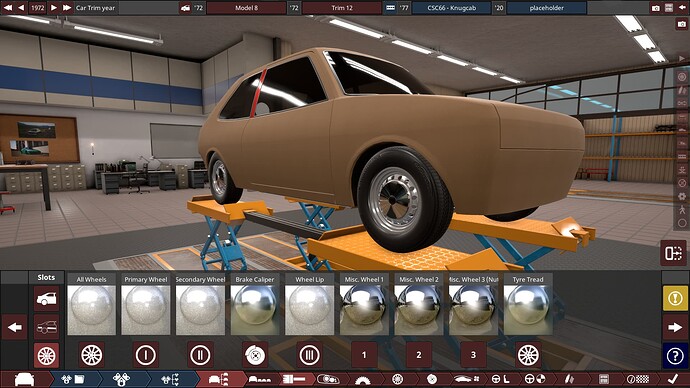Confirm with the checkmark tab
The height and width of the screenshot is (388, 690).
[x=672, y=379]
